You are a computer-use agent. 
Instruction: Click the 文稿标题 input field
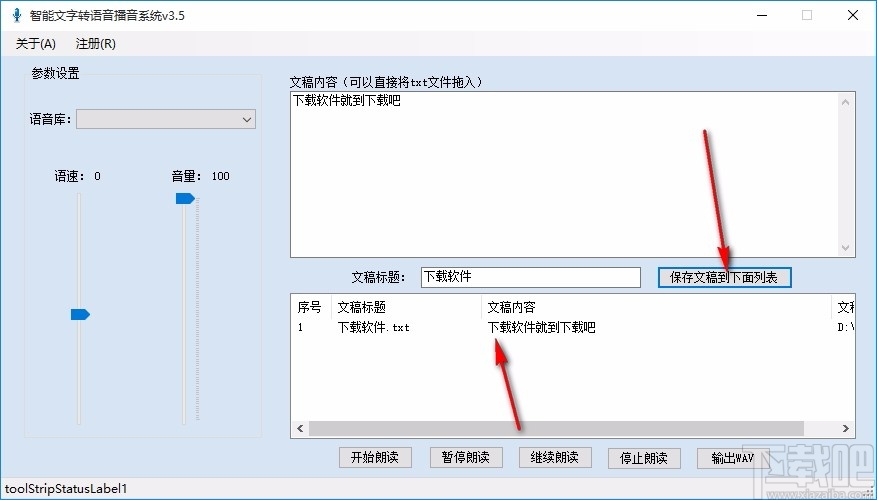530,277
